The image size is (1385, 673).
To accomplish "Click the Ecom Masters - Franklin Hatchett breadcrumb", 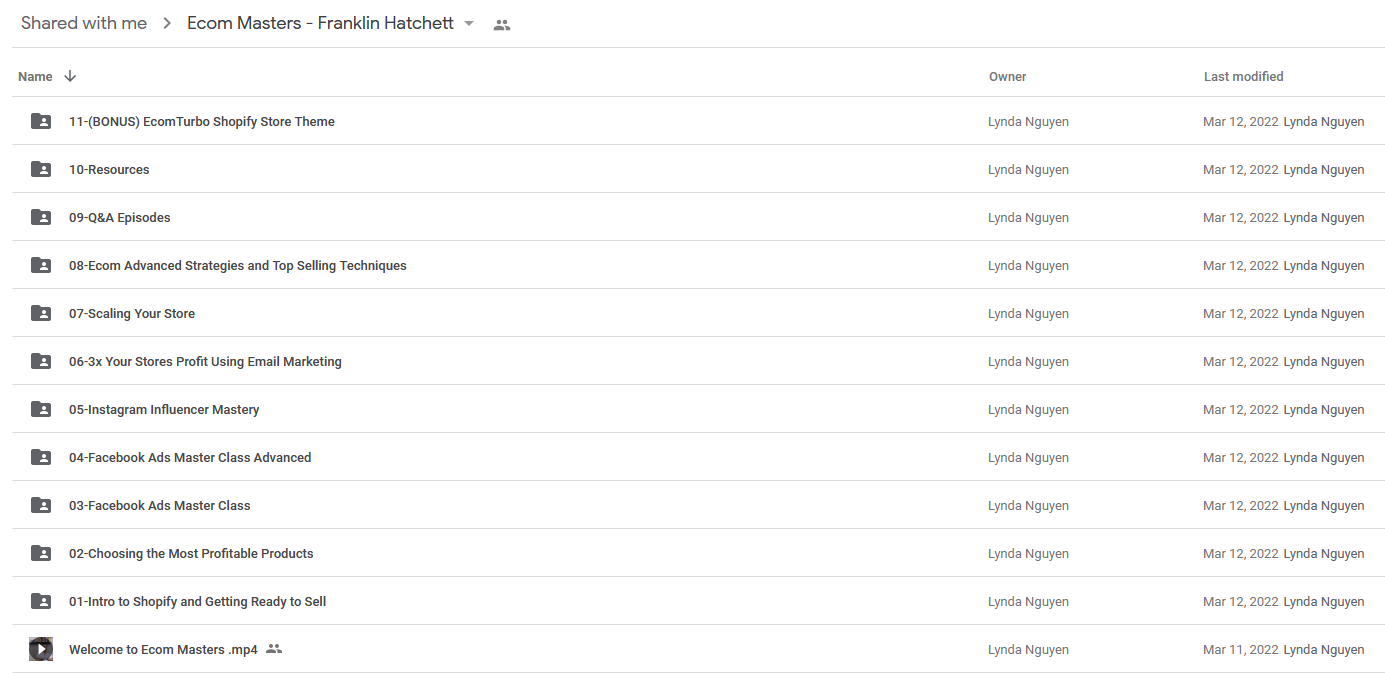I will pyautogui.click(x=320, y=23).
